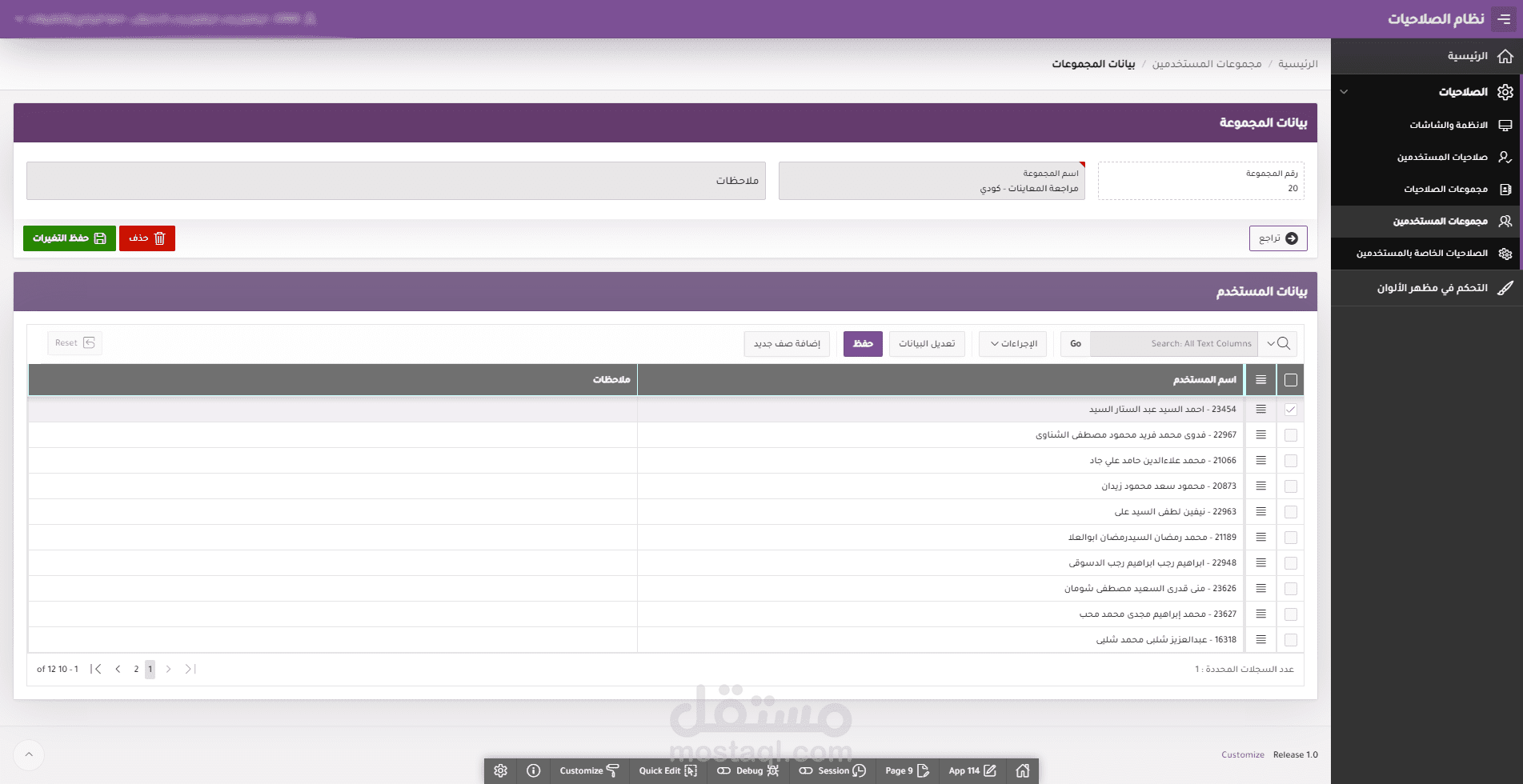Open التحكم في مظهر الألوان sidebar entry
This screenshot has height=784, width=1523.
point(1427,288)
